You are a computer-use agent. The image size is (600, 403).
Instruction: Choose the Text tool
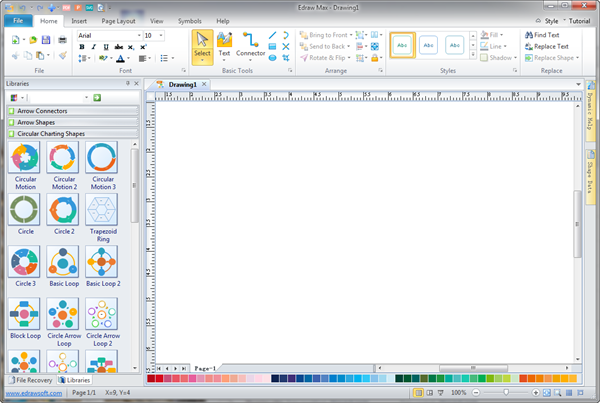click(x=224, y=46)
